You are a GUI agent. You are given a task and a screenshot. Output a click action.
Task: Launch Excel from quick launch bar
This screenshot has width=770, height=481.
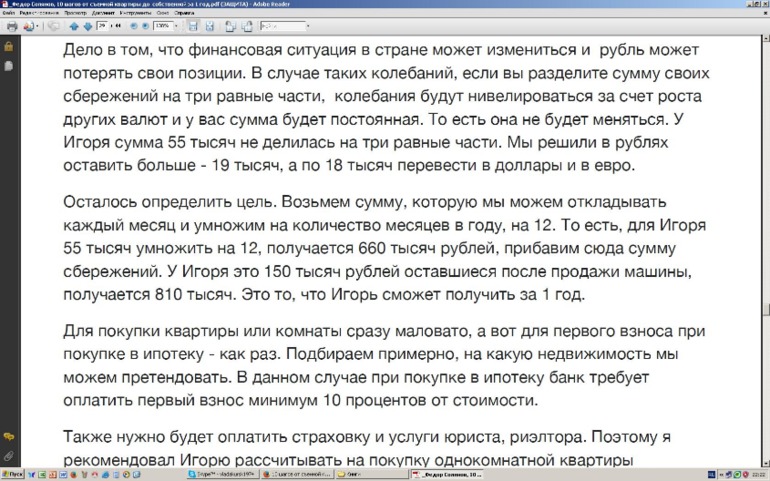click(42, 475)
